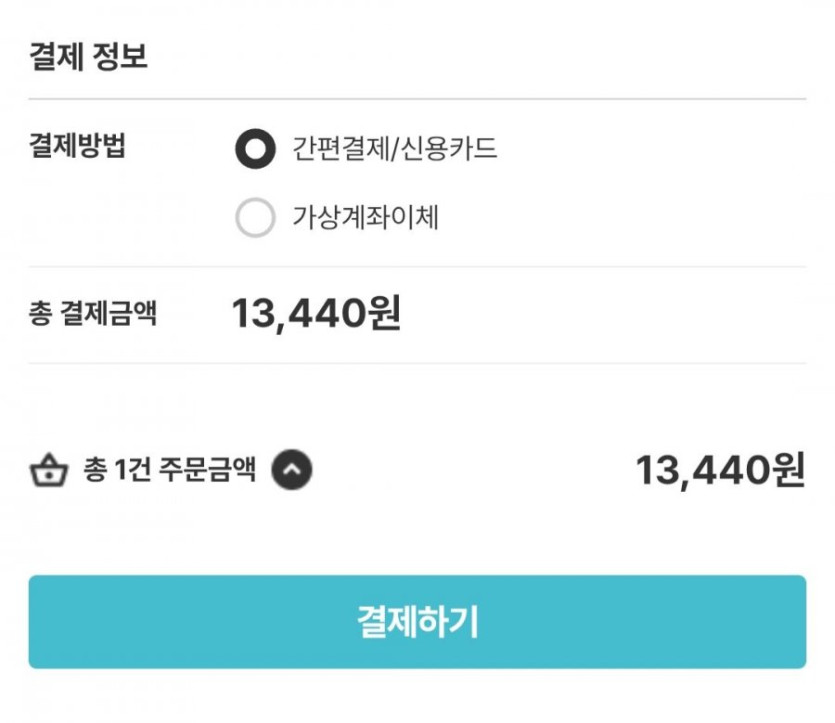Click the divider line below 총 결제금액 row
The image size is (835, 723).
coord(417,363)
